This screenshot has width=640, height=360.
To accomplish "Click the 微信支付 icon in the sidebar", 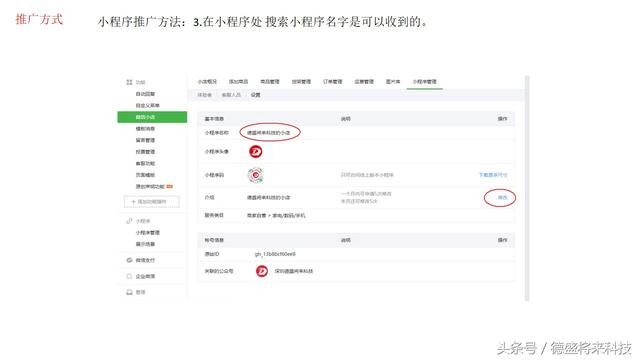I will 129,260.
